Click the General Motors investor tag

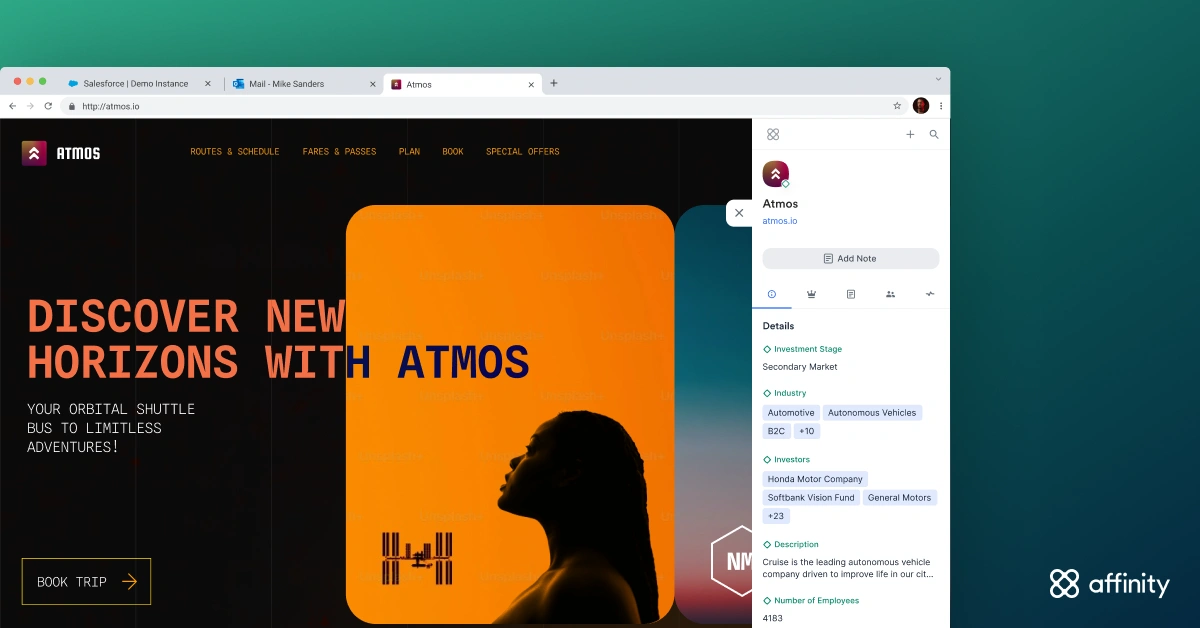pyautogui.click(x=900, y=497)
